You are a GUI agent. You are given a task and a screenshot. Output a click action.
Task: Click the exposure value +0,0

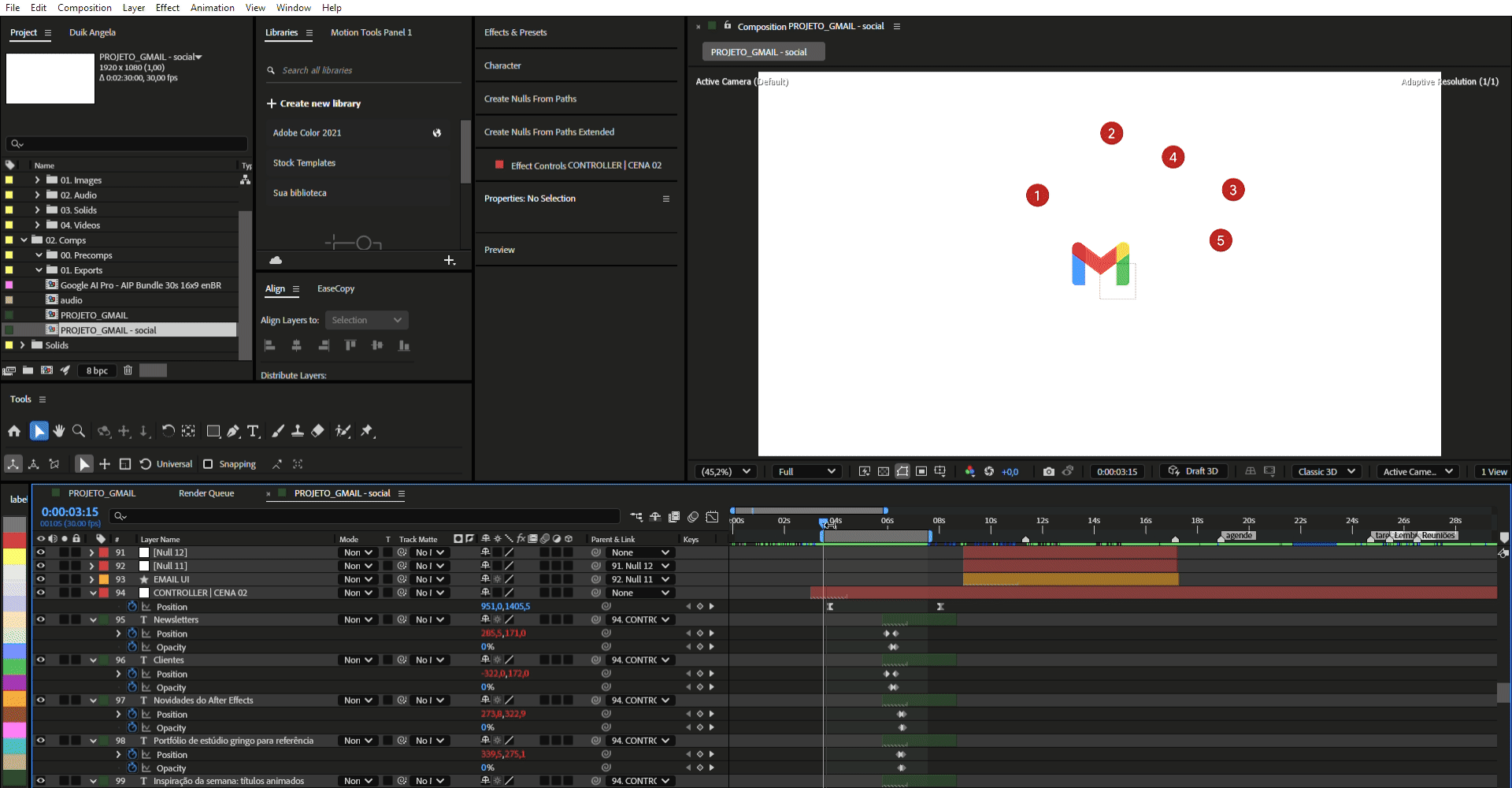1010,472
